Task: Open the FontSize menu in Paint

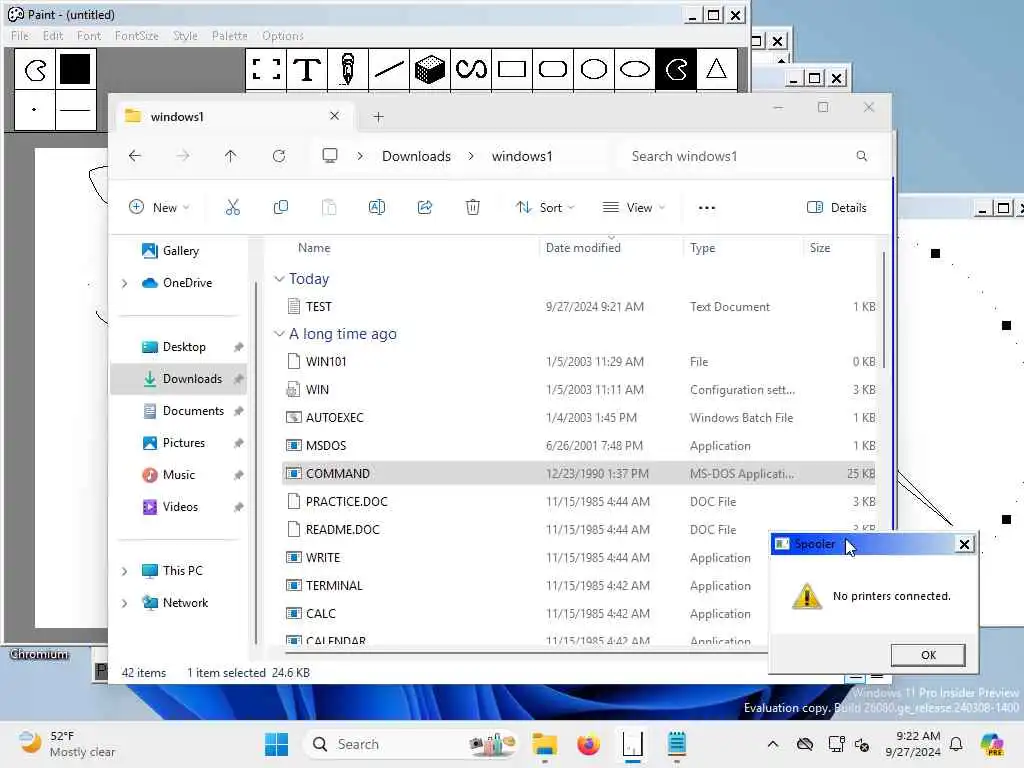Action: tap(136, 36)
